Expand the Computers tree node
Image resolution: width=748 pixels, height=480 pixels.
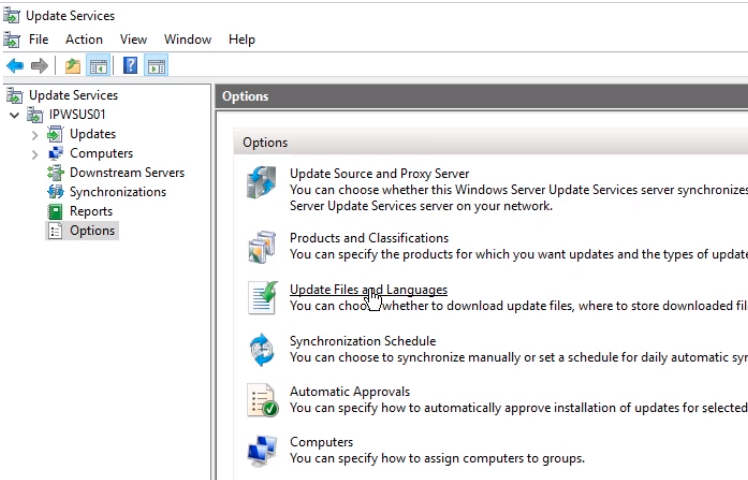pyautogui.click(x=35, y=154)
